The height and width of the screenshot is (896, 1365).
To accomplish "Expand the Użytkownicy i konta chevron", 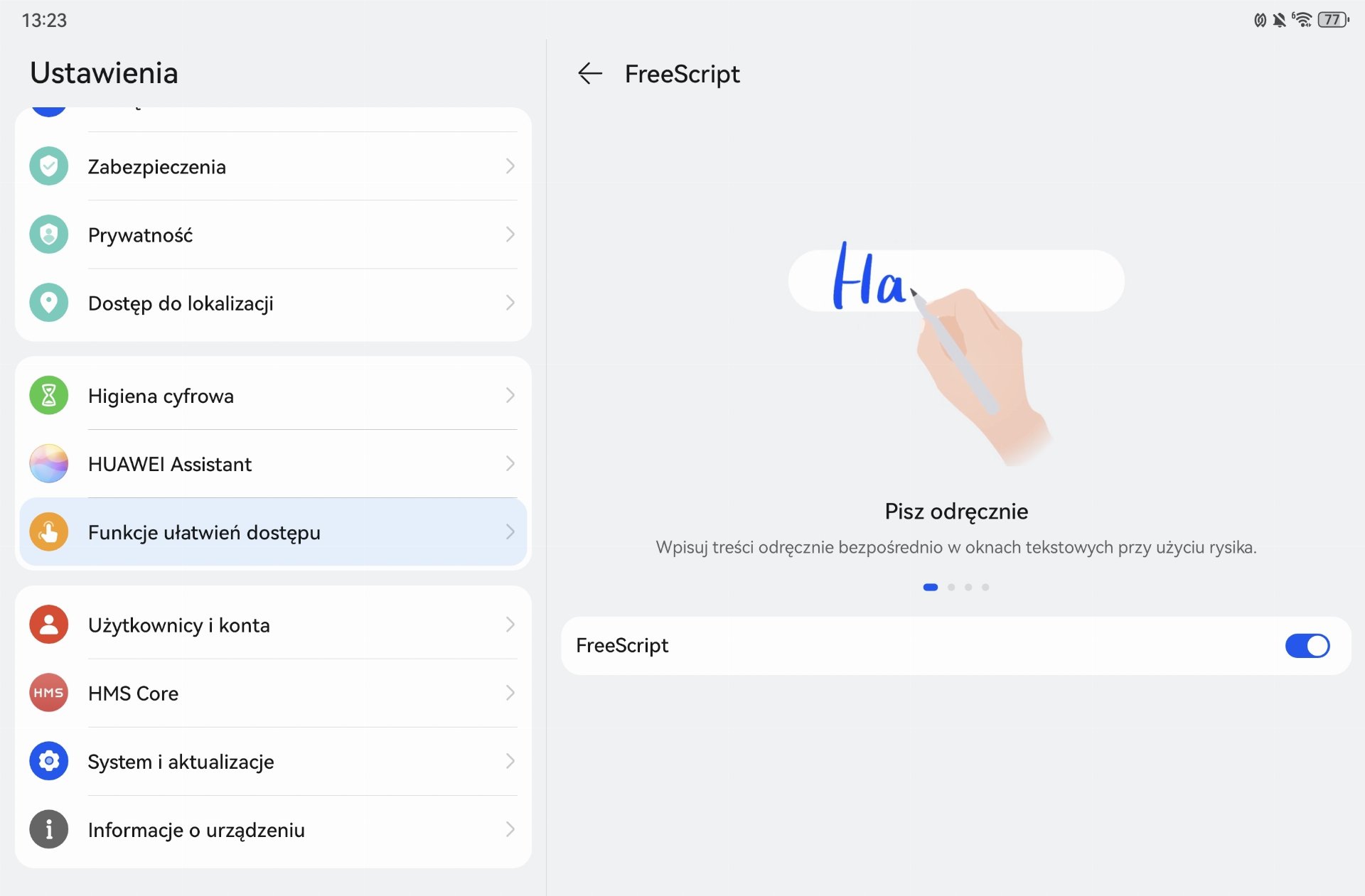I will point(510,625).
